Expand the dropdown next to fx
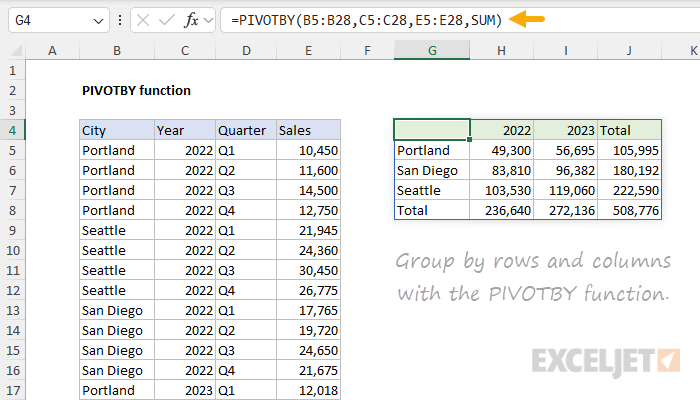This screenshot has height=400, width=700. 208,20
